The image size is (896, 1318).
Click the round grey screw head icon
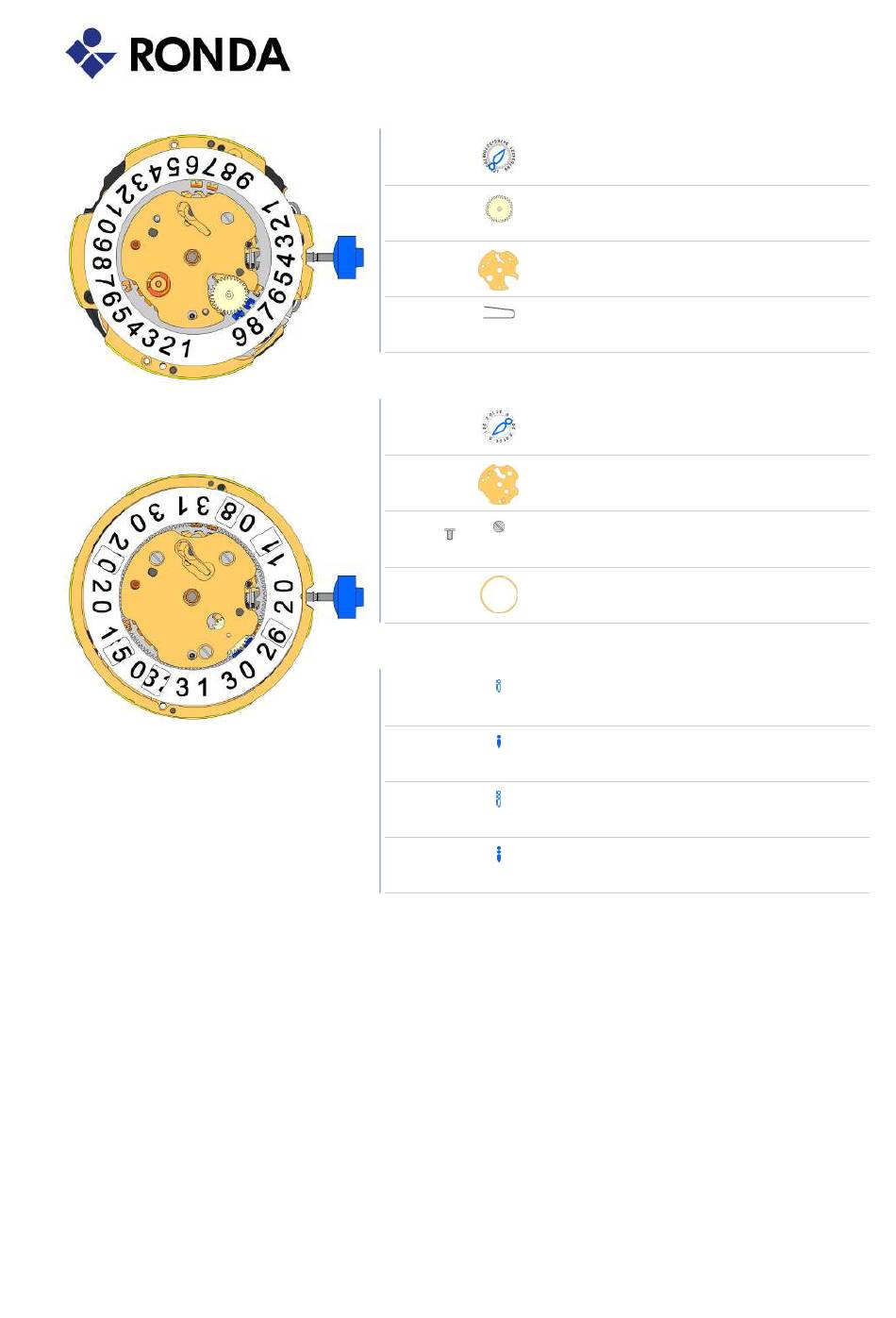[499, 526]
